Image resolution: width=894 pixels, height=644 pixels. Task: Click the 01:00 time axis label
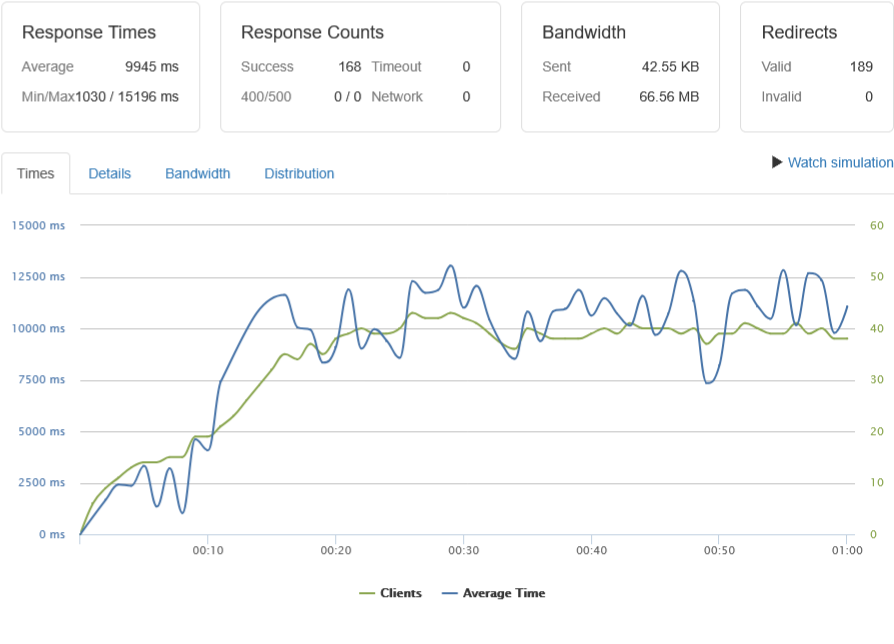846,550
